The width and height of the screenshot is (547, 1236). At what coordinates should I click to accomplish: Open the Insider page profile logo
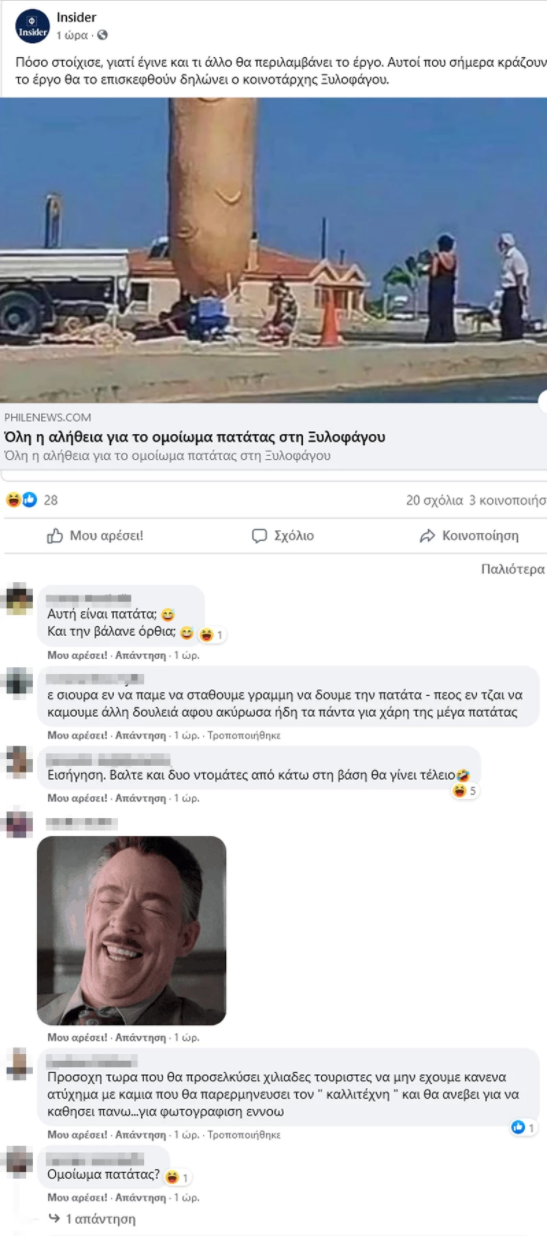pos(32,23)
